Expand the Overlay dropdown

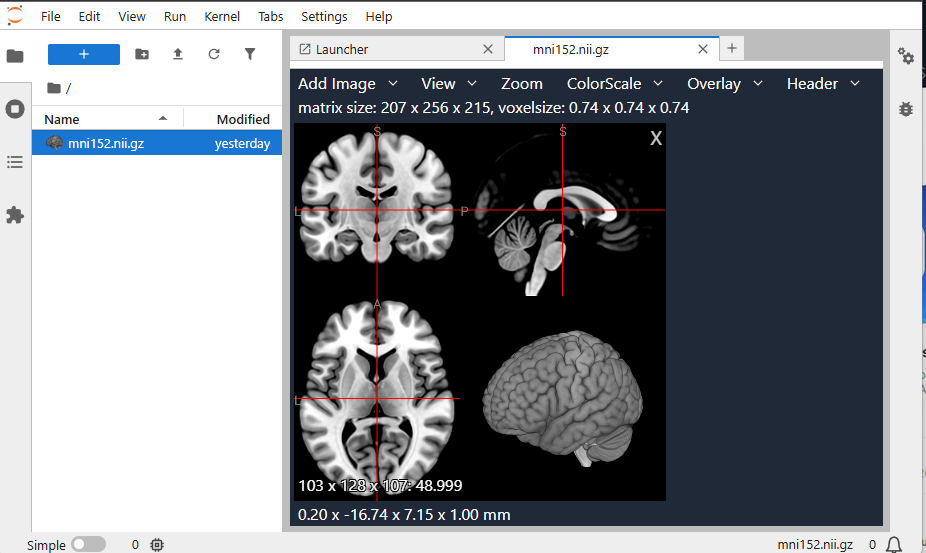coord(725,84)
